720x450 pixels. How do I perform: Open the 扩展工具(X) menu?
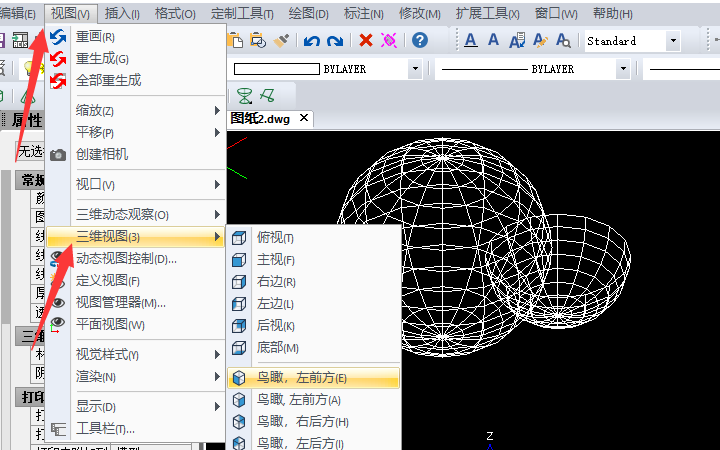pyautogui.click(x=488, y=14)
